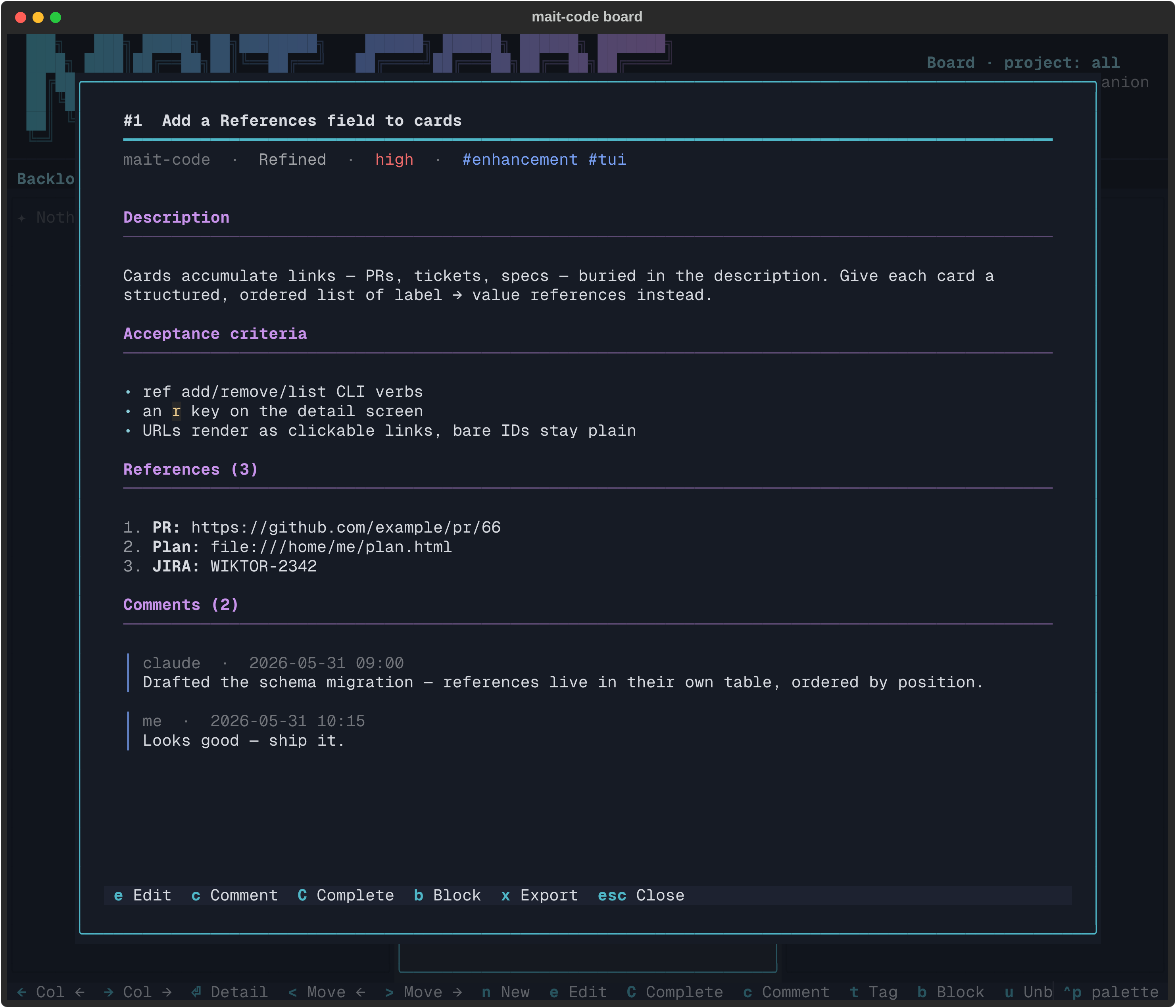
Task: Click 'Board · project: all' header text
Action: (1023, 62)
